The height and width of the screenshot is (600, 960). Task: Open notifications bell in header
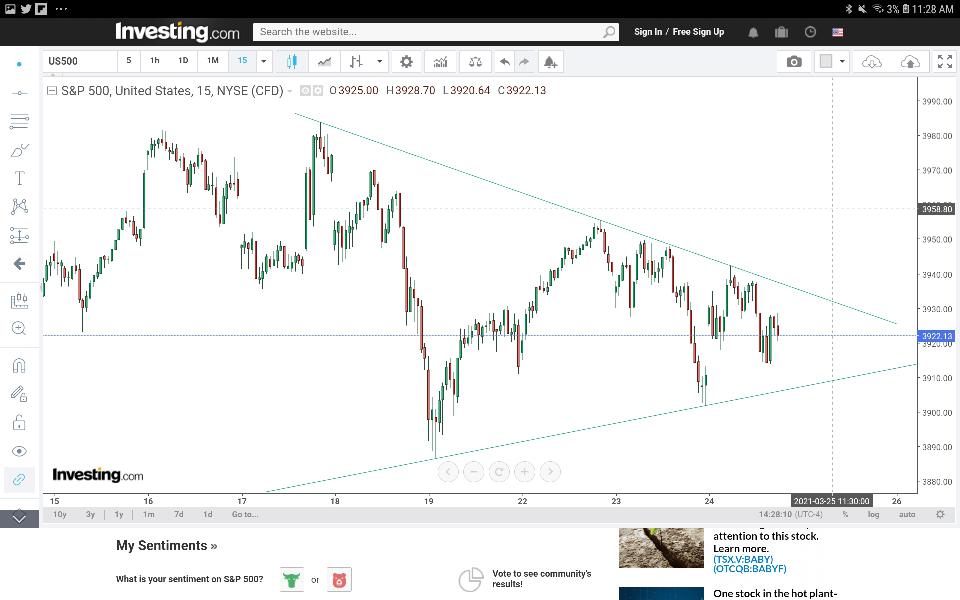pos(753,32)
